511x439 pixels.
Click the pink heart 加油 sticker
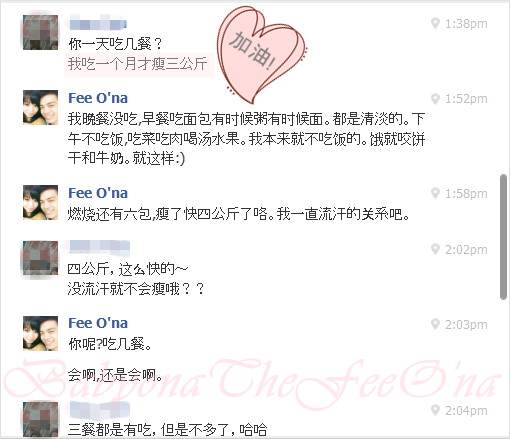click(261, 54)
